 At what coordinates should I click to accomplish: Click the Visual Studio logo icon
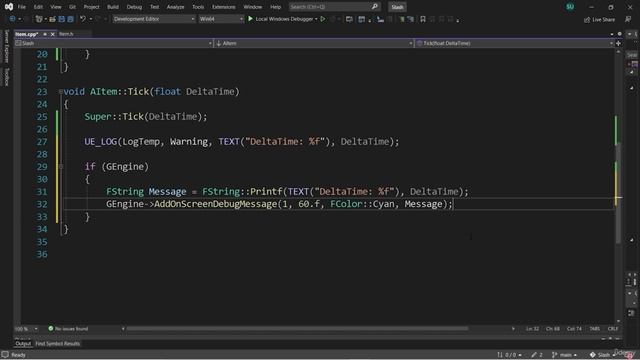click(9, 7)
